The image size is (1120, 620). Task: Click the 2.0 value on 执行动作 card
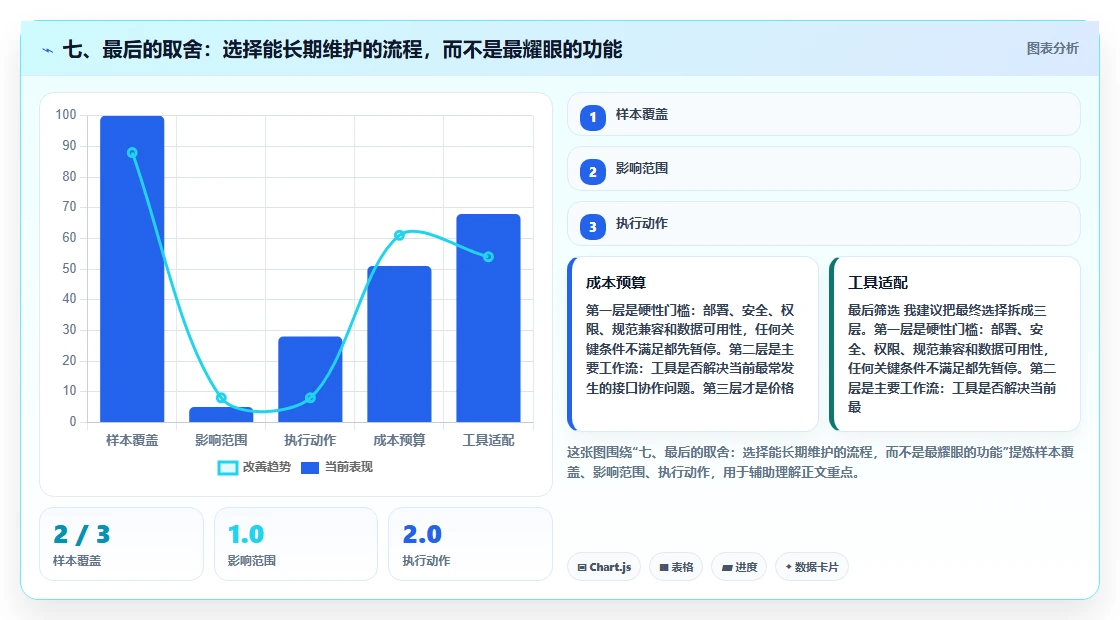[422, 534]
